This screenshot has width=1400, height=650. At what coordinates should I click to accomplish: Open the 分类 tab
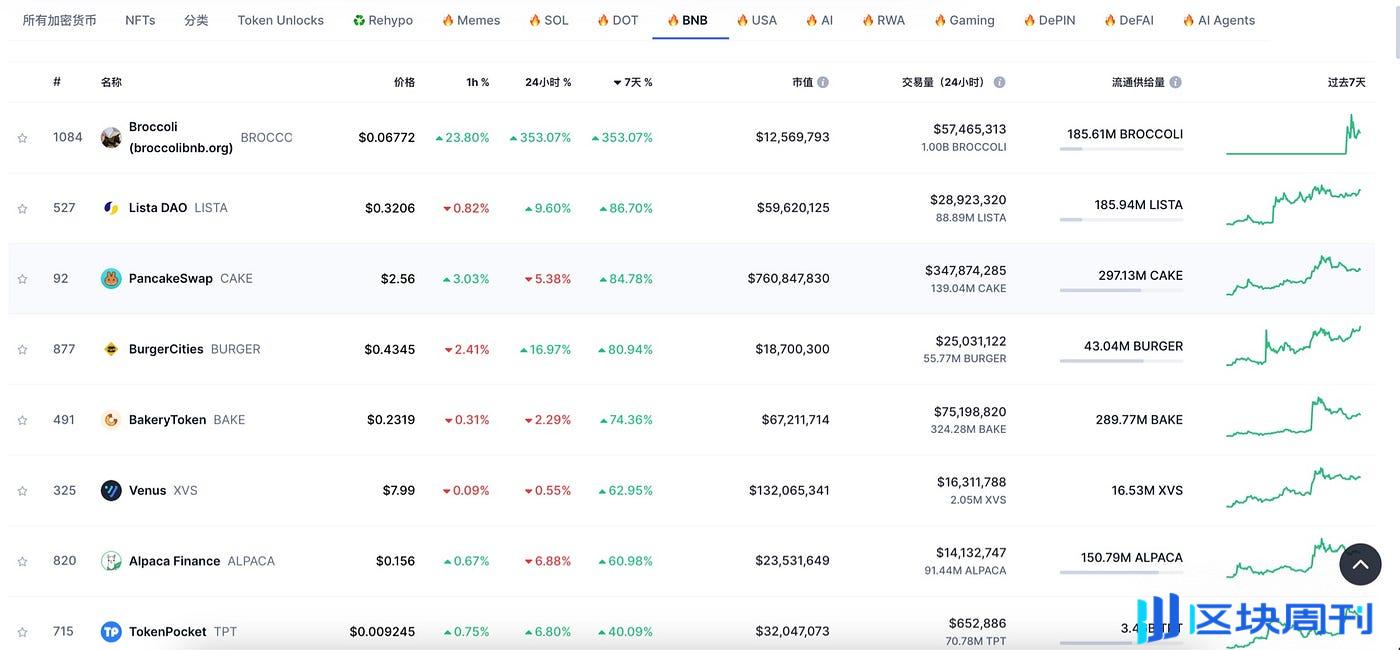tap(196, 20)
